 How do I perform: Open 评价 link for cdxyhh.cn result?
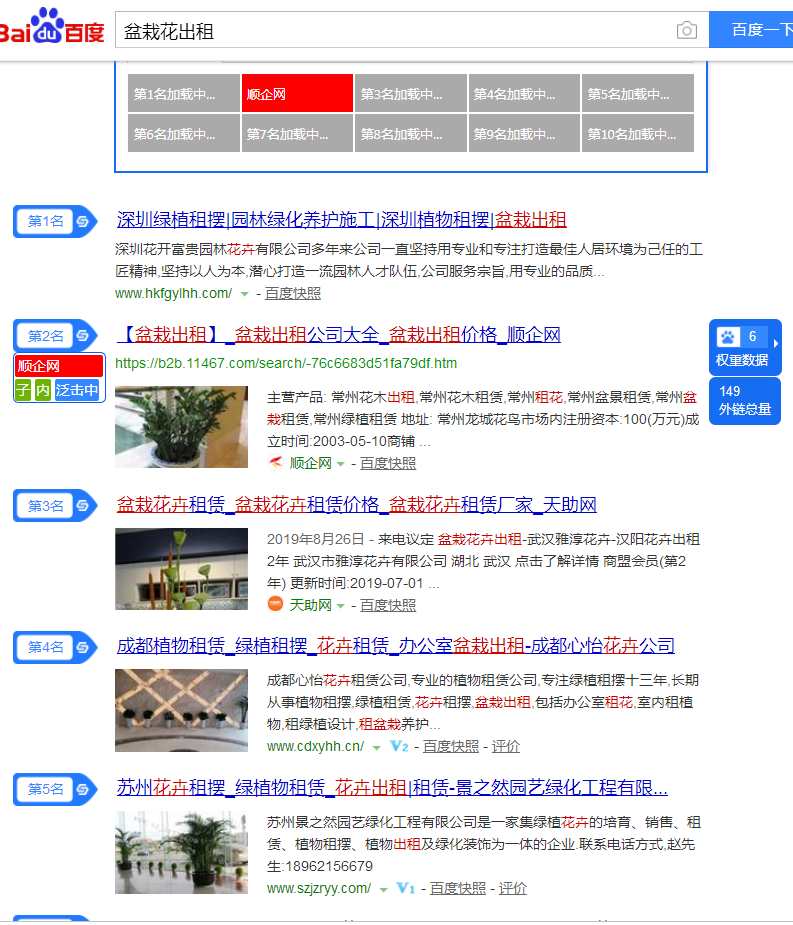coord(506,746)
